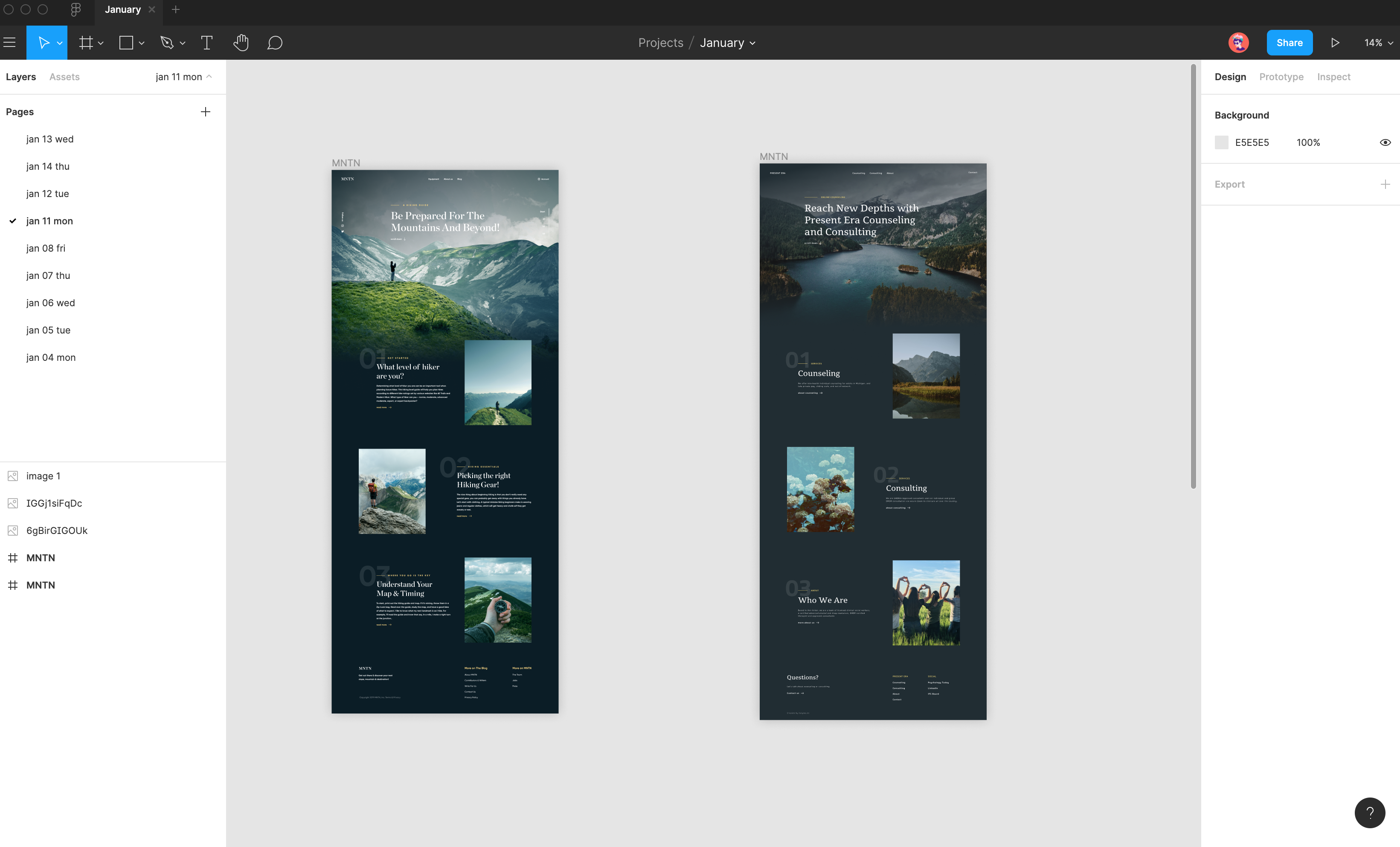Add a new page with plus

pyautogui.click(x=205, y=112)
